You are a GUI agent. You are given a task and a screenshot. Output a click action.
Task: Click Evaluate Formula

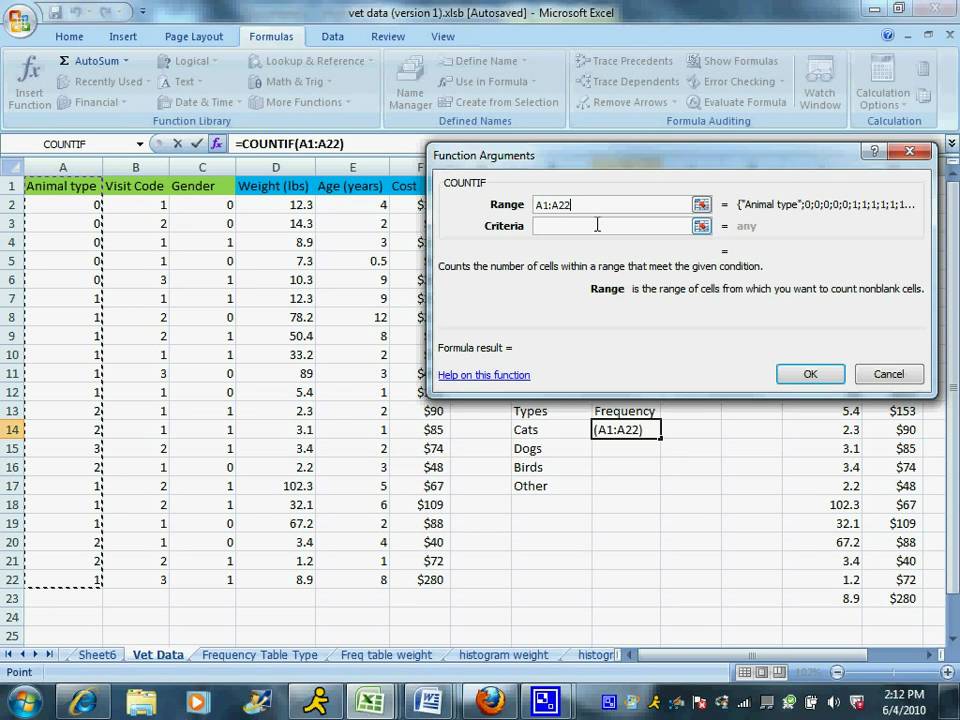click(737, 102)
